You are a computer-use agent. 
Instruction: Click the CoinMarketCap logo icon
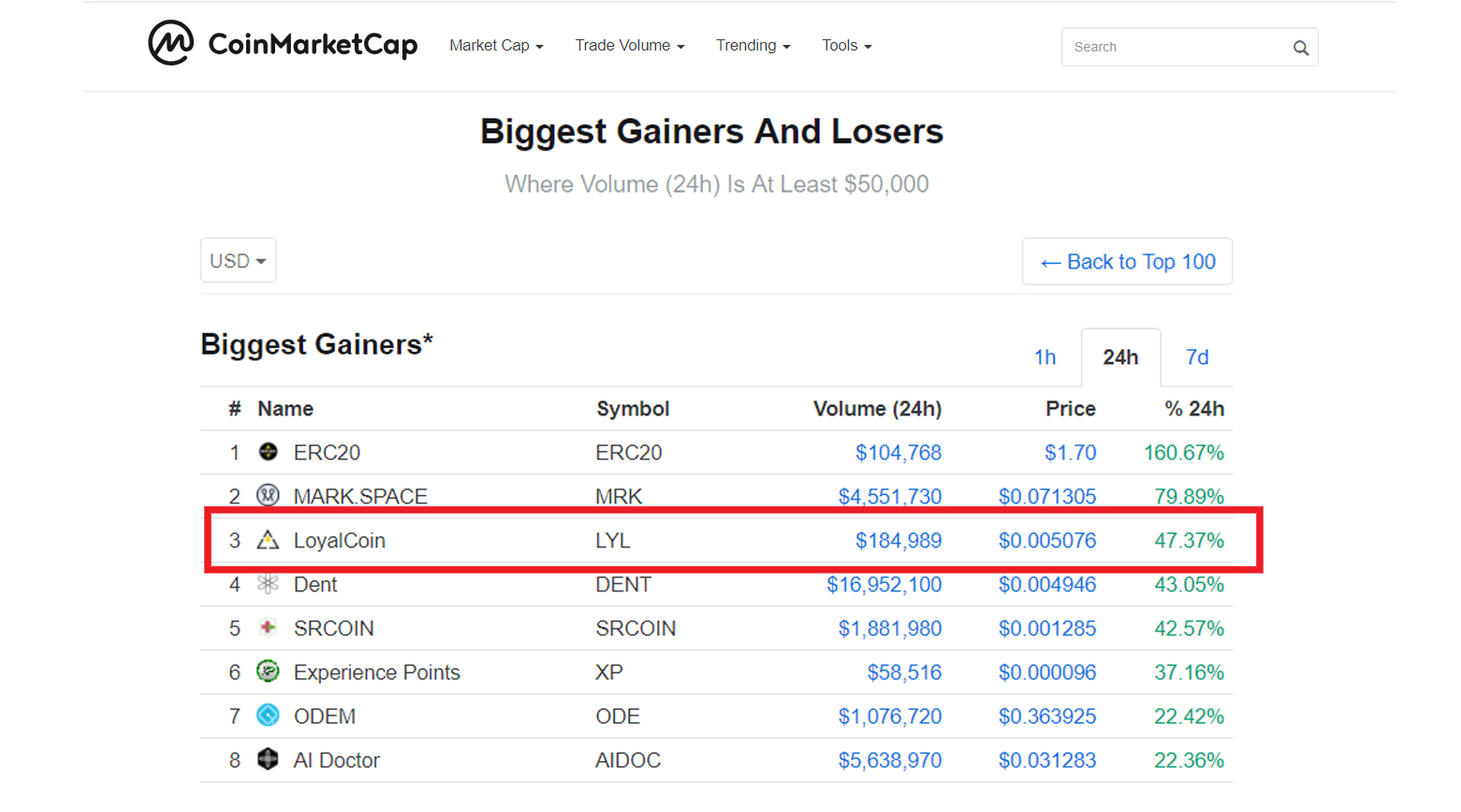[x=171, y=43]
